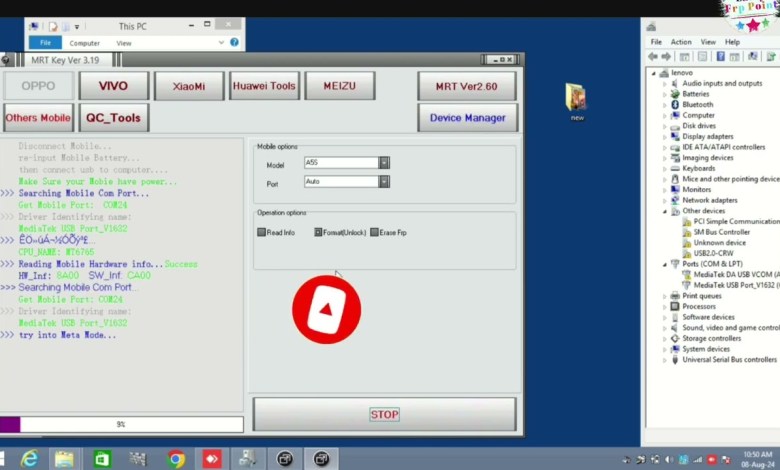This screenshot has width=780, height=470.
Task: Click the help icon in This PC window
Action: click(234, 43)
